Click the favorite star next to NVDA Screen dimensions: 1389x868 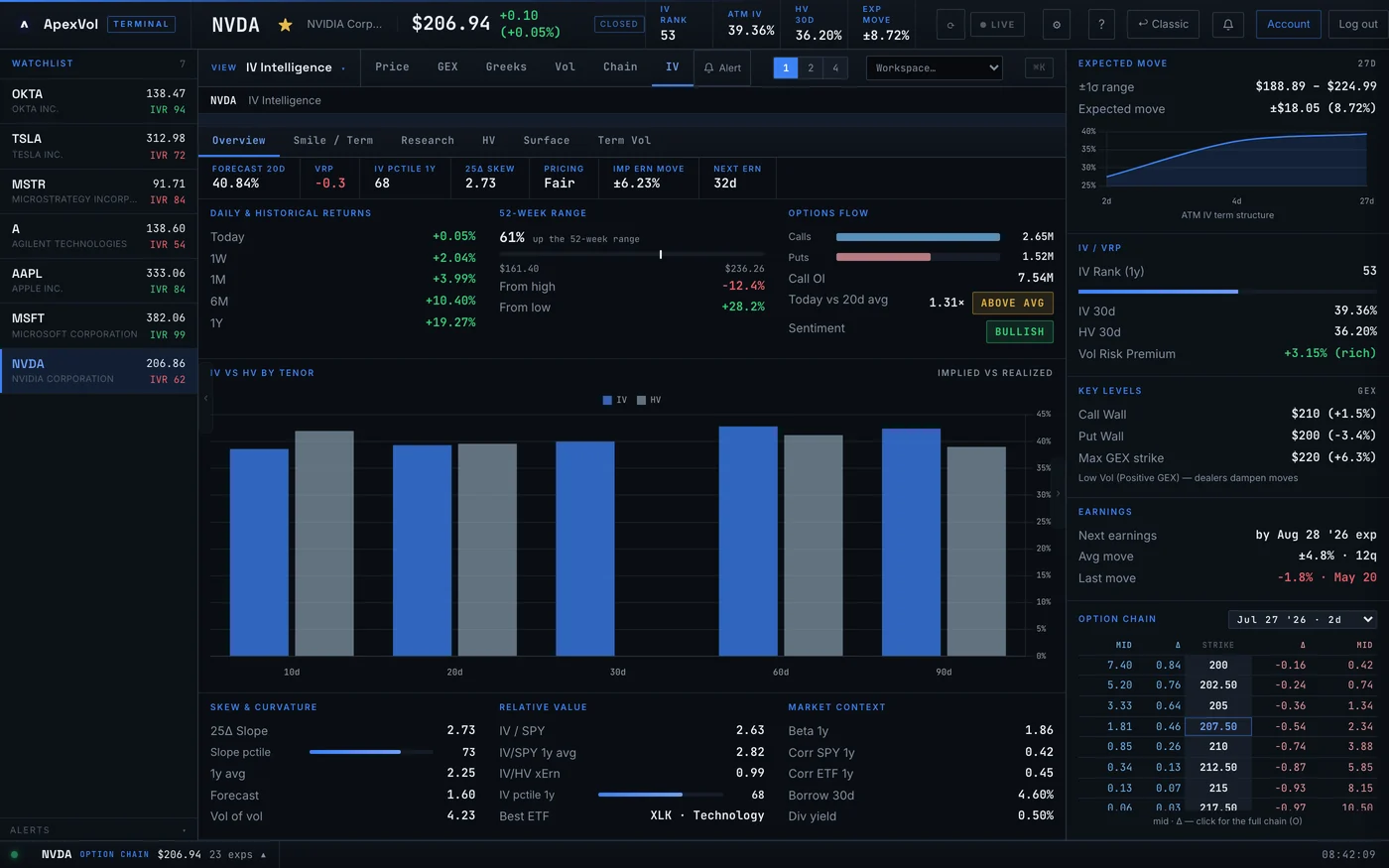285,24
